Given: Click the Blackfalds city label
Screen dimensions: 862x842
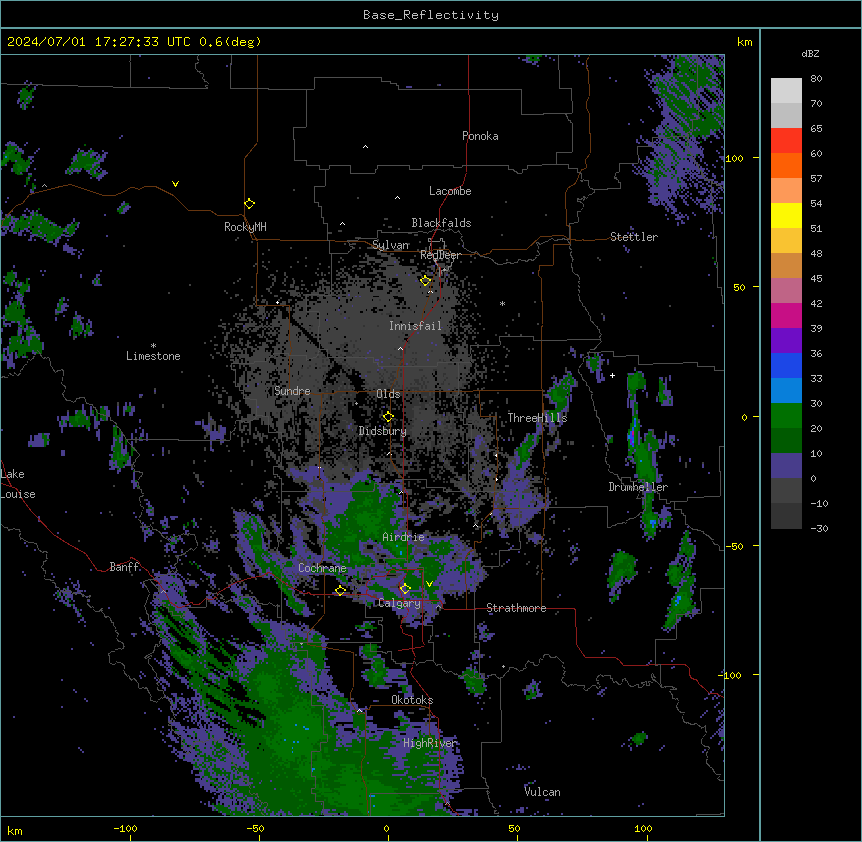Looking at the screenshot, I should (x=441, y=223).
